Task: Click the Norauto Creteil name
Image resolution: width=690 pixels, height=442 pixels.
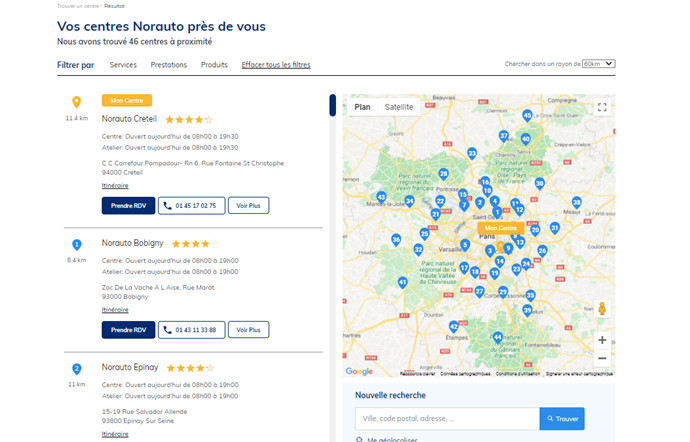Action: point(129,119)
